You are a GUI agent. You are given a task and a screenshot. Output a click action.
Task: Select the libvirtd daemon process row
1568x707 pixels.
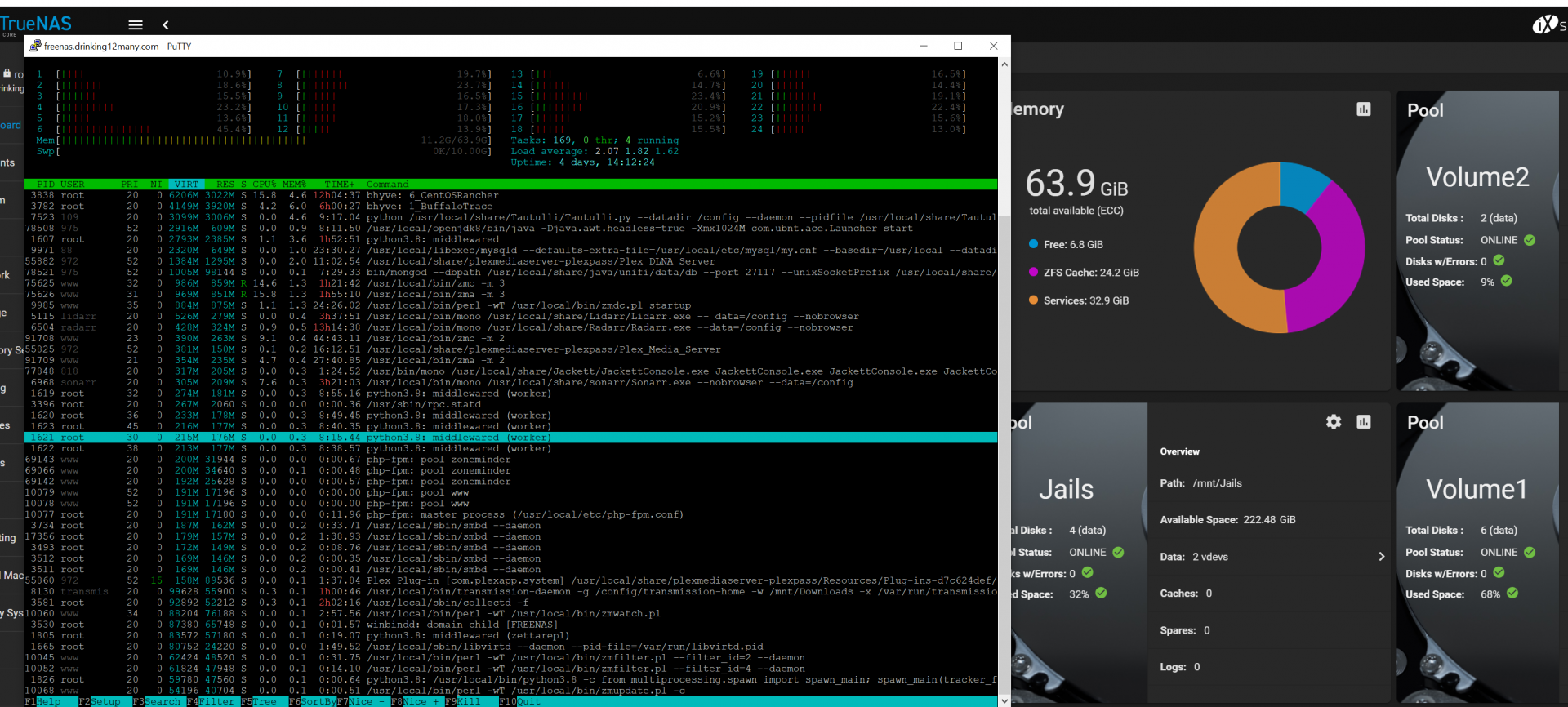click(x=510, y=647)
